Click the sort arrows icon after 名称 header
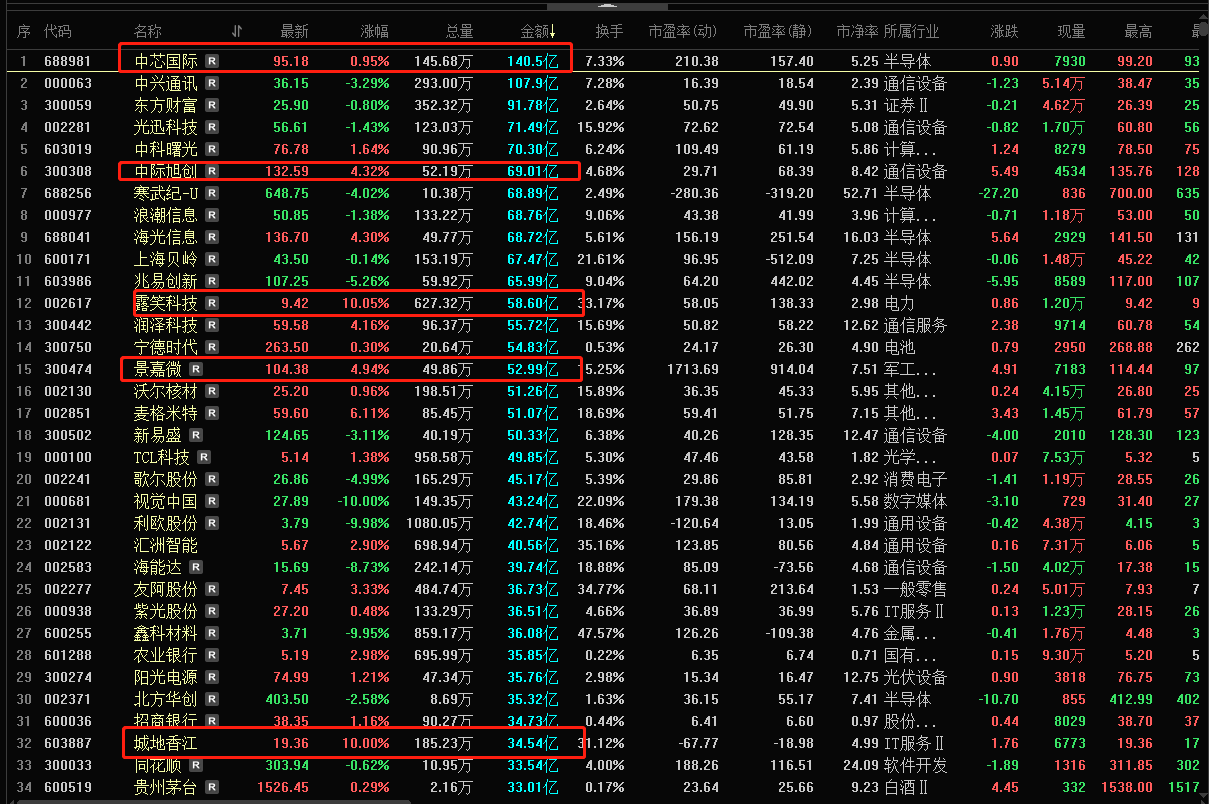The image size is (1209, 804). (236, 32)
